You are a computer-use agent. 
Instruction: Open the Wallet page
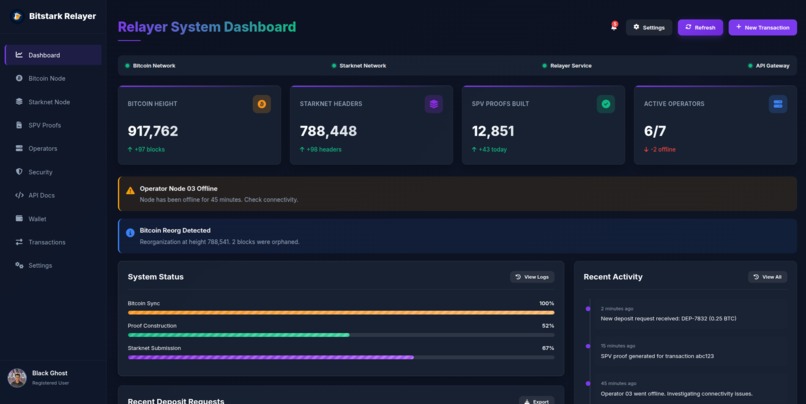click(x=53, y=218)
